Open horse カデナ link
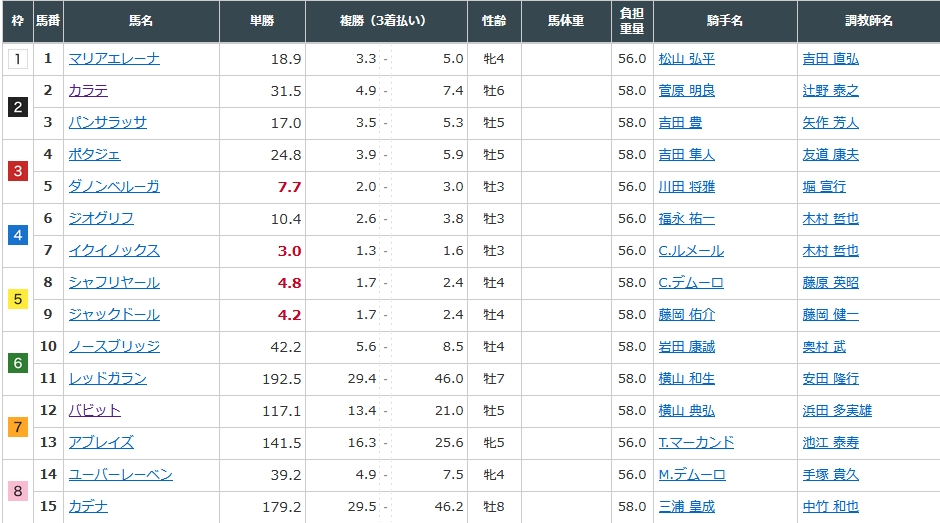 click(x=88, y=507)
